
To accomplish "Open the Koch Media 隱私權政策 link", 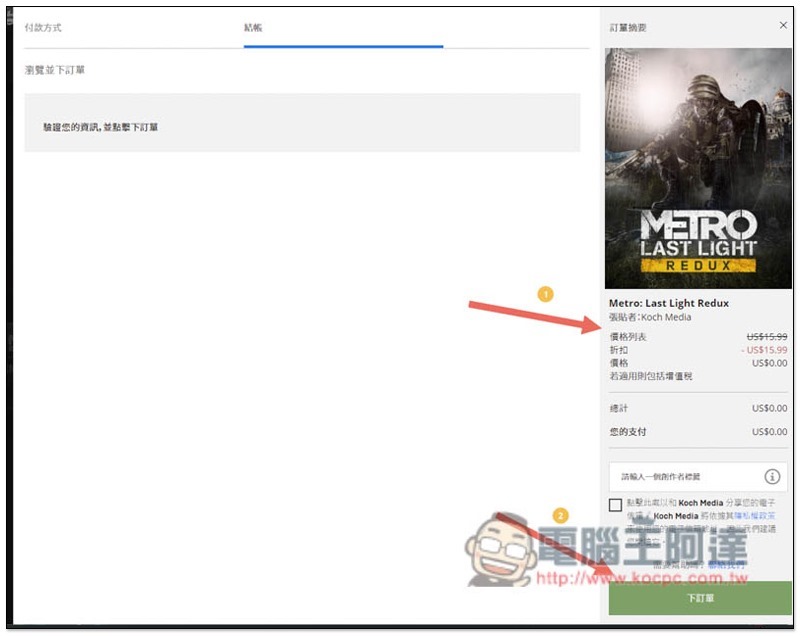I will coord(755,516).
